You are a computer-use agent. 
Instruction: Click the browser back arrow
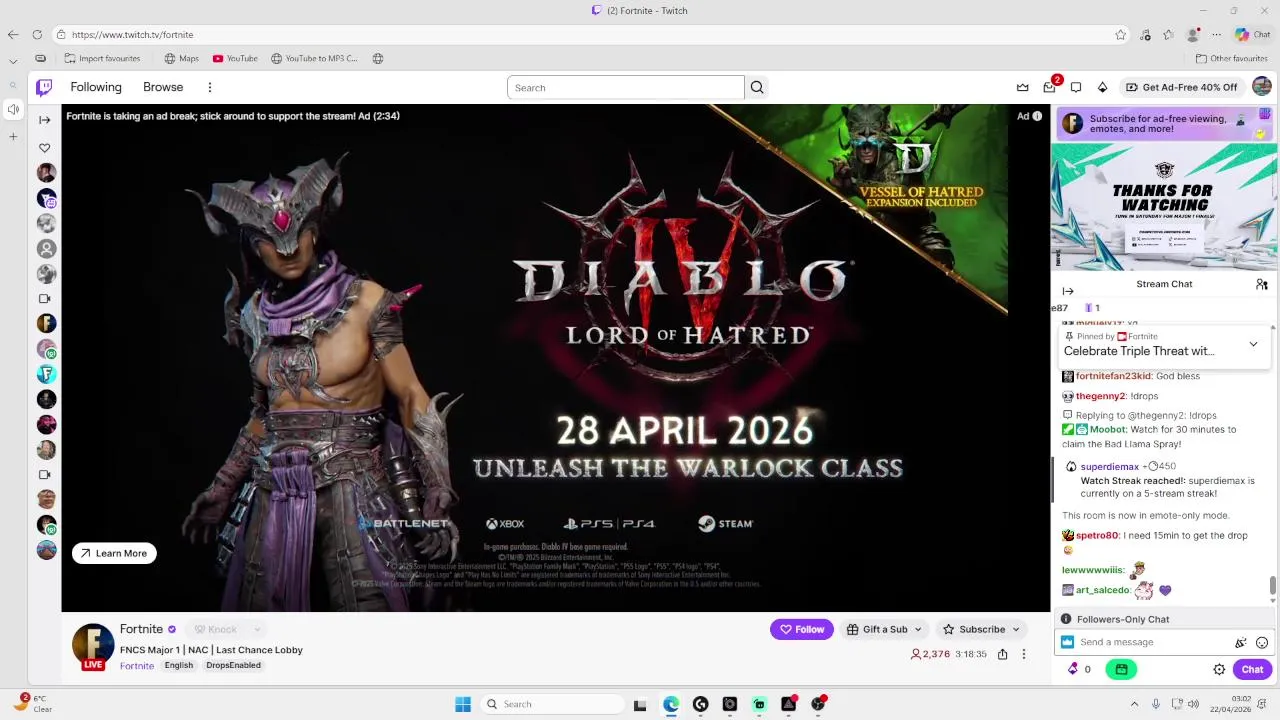[12, 34]
